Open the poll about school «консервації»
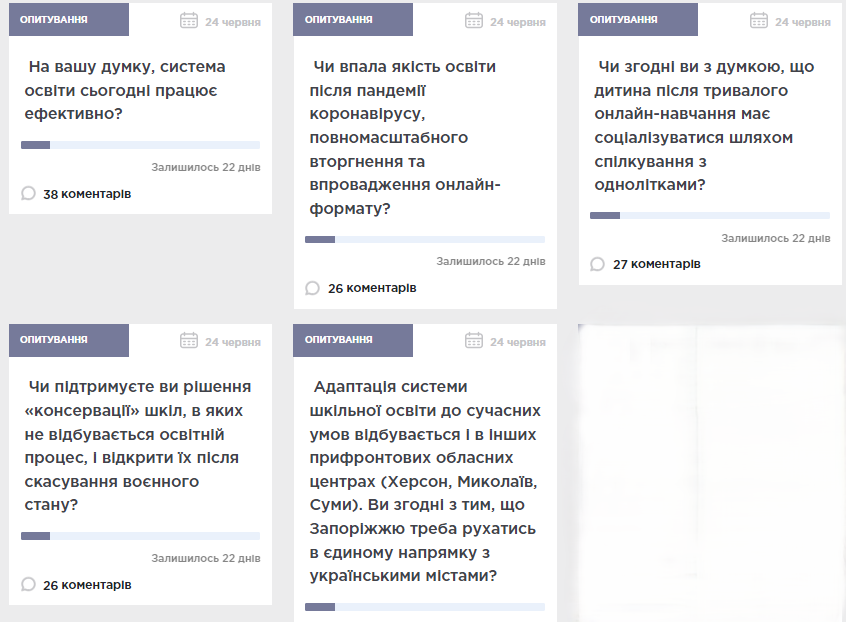The width and height of the screenshot is (846, 622). [x=138, y=446]
